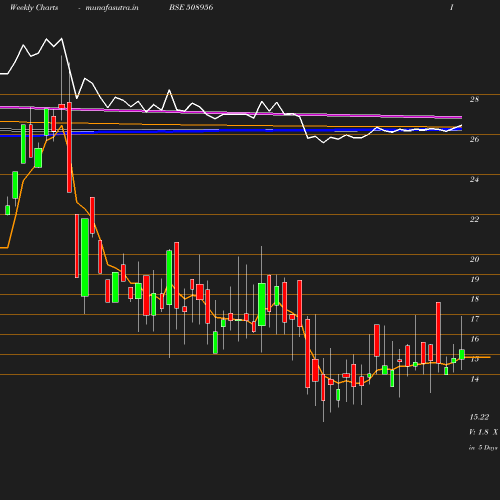
Task: Click the 'Weekly Charts' title text
Action: (34, 8)
